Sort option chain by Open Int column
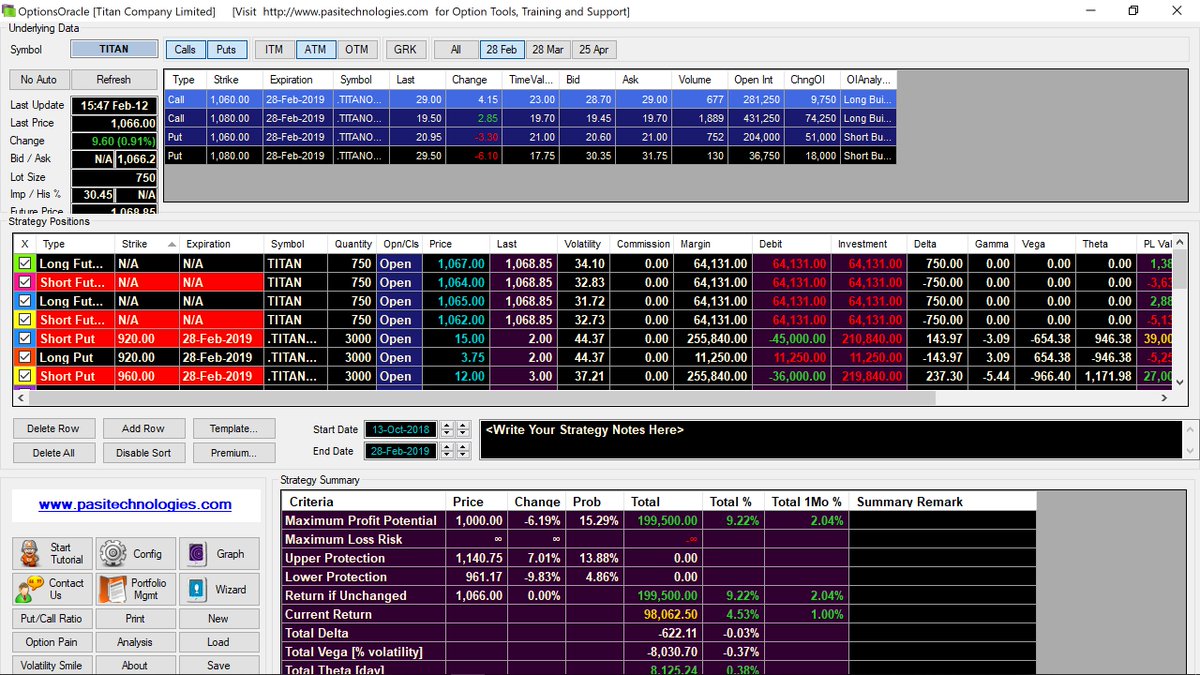1200x675 pixels. [x=756, y=80]
